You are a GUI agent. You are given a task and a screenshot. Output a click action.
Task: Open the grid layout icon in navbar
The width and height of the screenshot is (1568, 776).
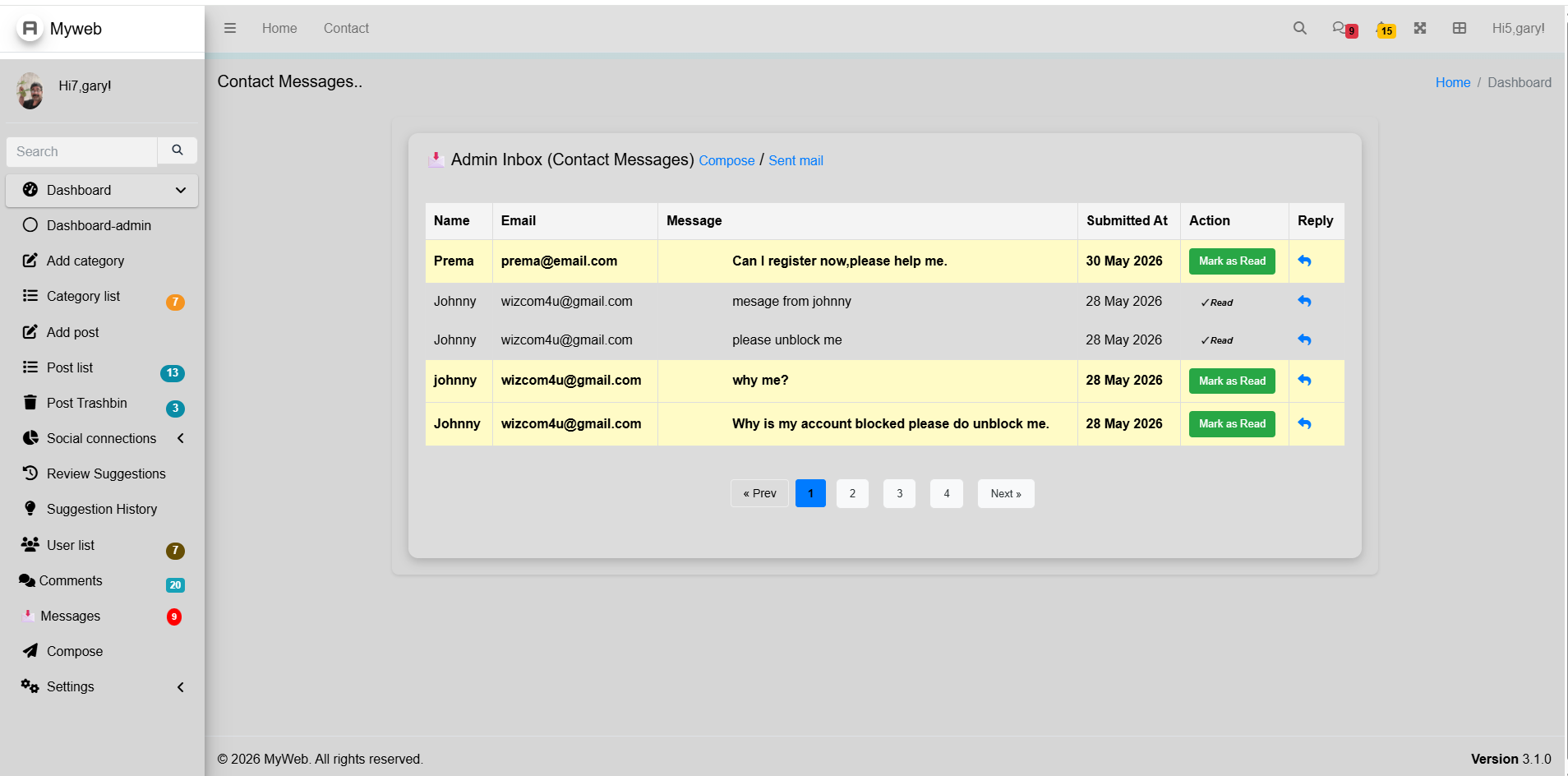click(x=1460, y=28)
